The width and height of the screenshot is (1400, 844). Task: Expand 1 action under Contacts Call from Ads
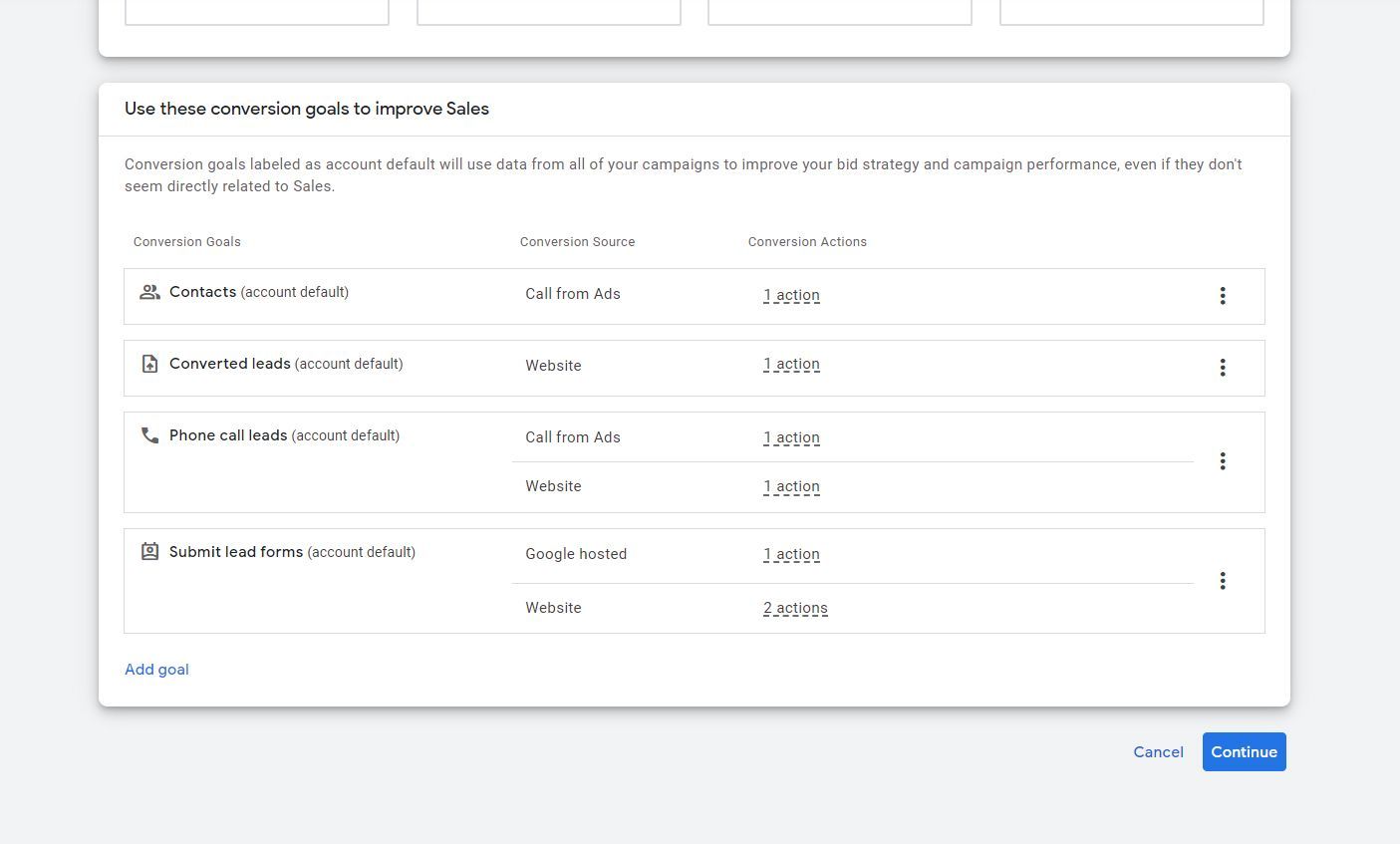[x=791, y=295]
